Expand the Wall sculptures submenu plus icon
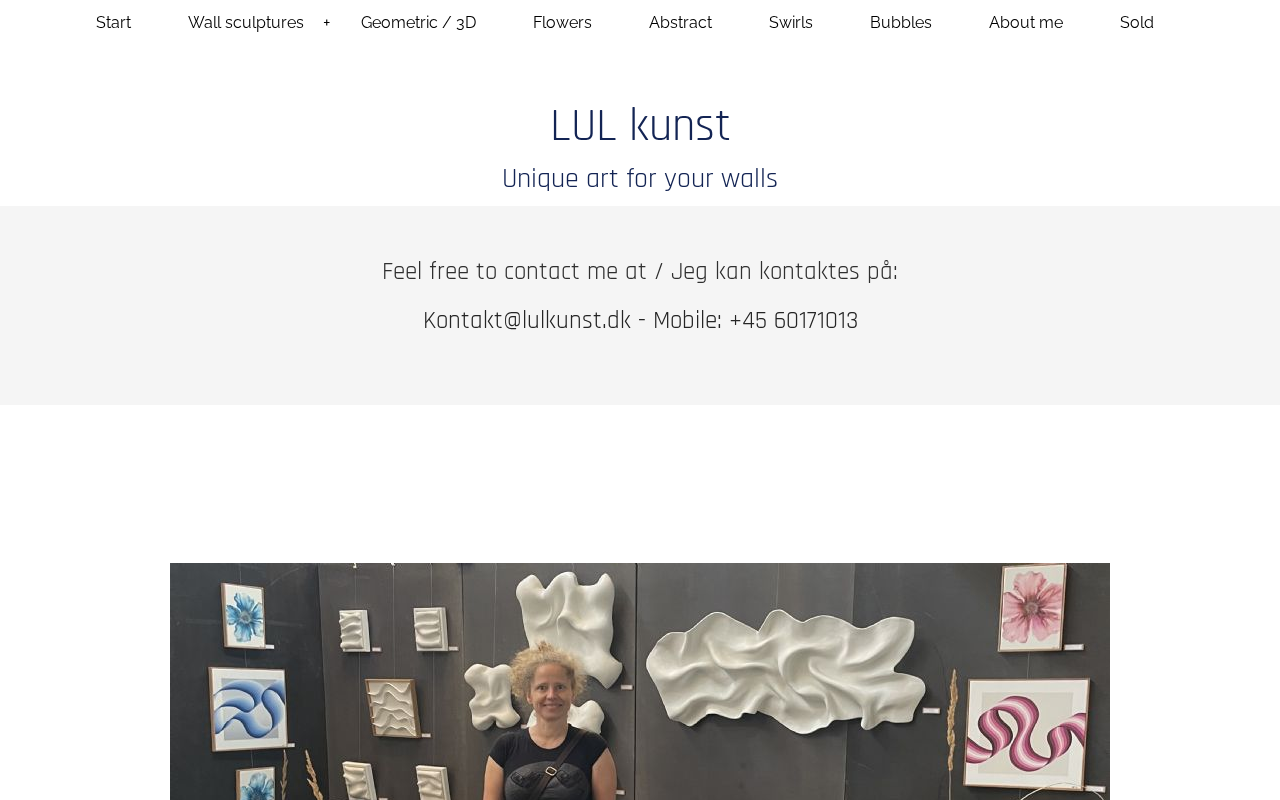The image size is (1280, 800). click(x=327, y=23)
